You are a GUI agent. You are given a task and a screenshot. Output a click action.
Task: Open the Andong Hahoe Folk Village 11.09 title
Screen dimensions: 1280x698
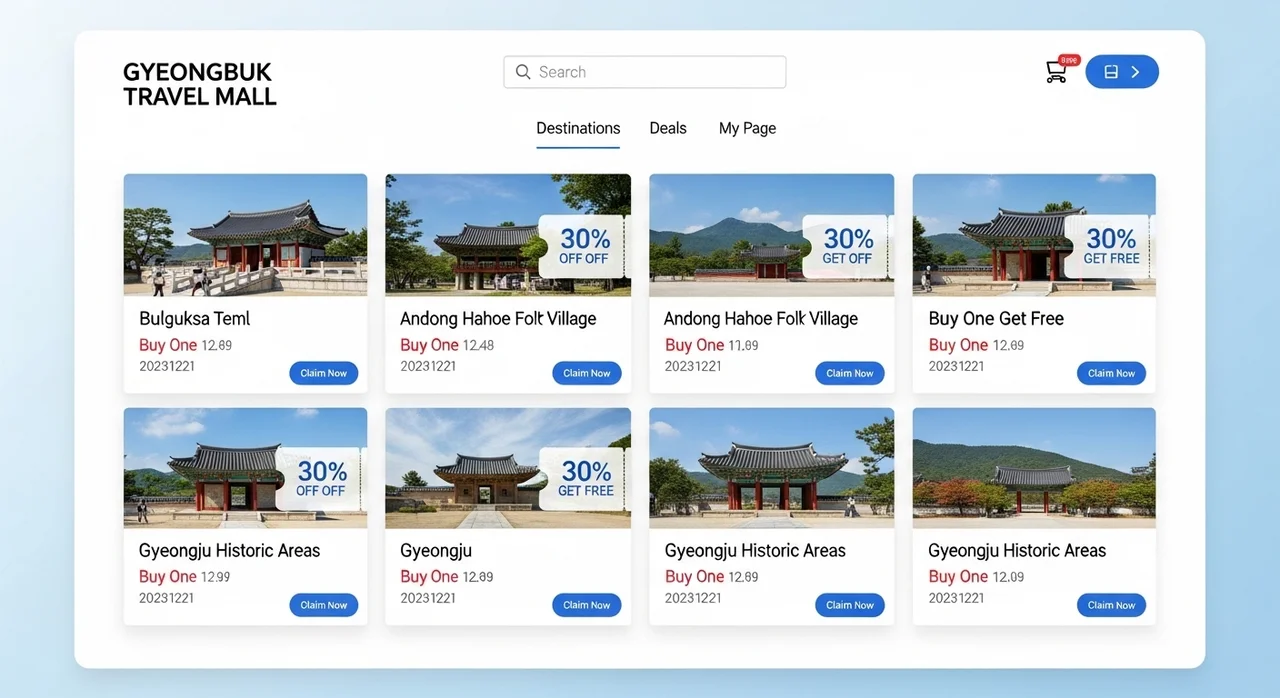coord(761,319)
